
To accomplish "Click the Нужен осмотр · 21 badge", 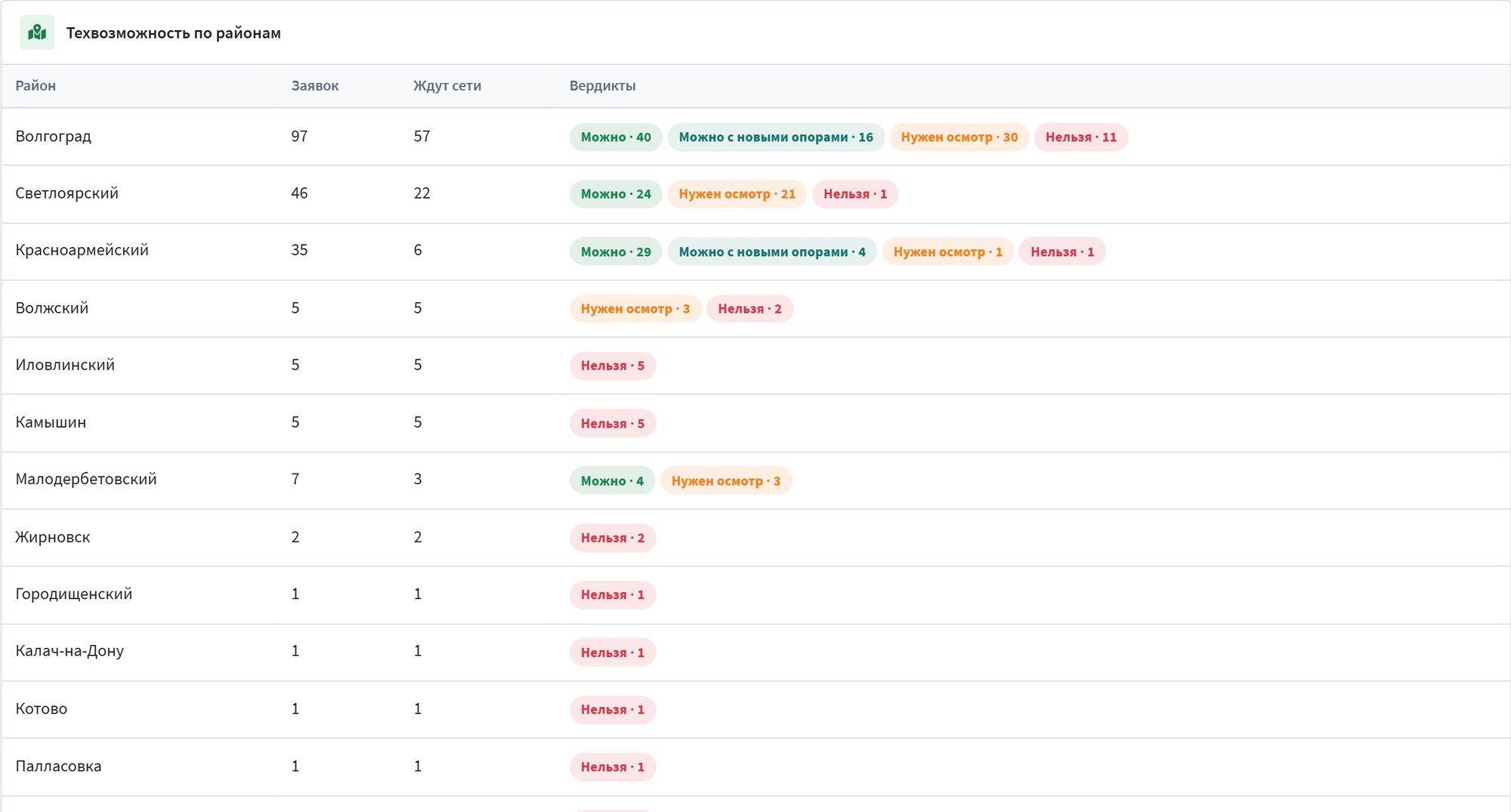I will coord(737,194).
